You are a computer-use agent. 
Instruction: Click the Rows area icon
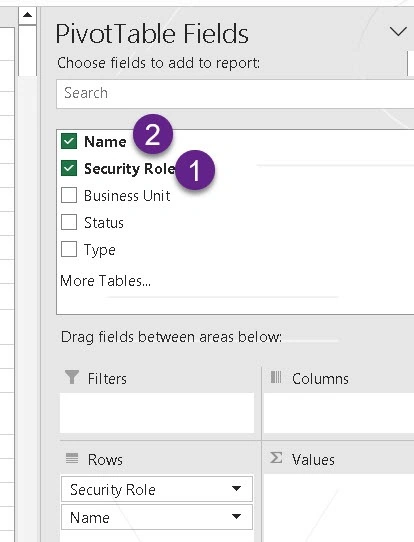(x=72, y=458)
